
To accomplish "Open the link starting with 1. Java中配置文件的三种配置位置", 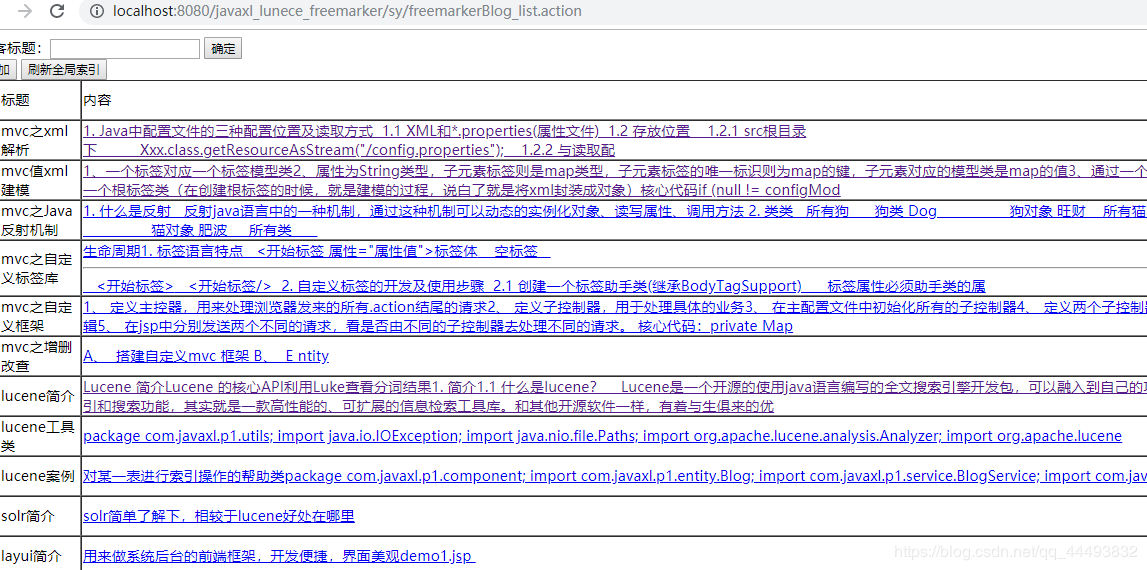I will click(x=444, y=131).
